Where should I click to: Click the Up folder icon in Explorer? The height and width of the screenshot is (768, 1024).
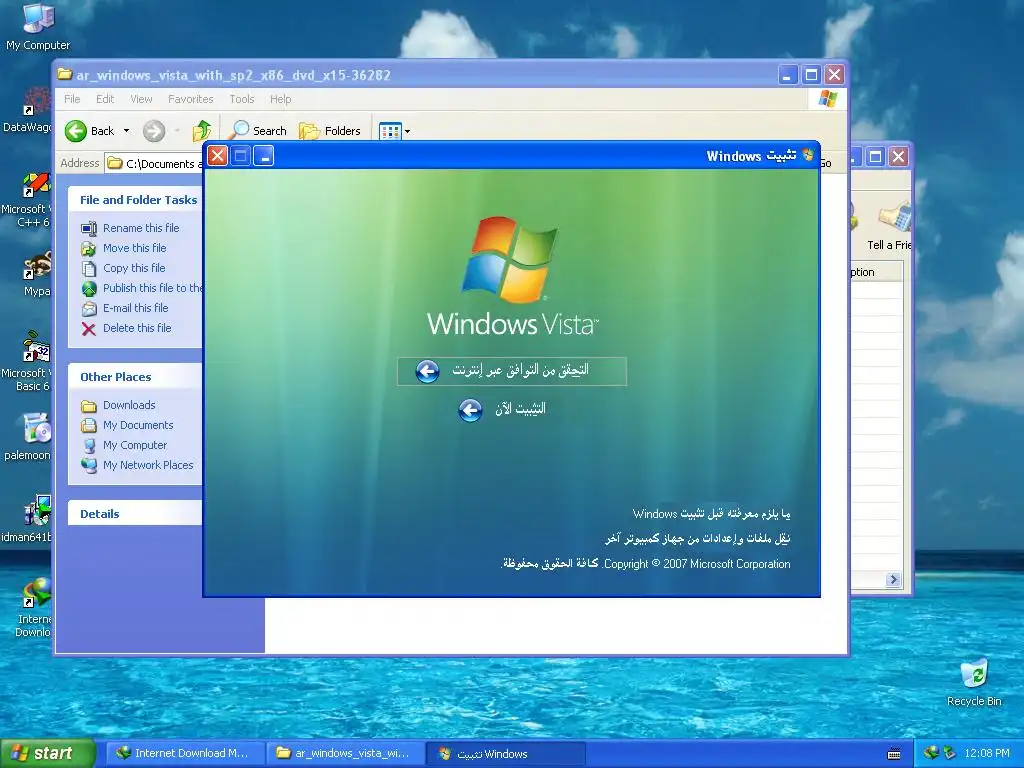(x=202, y=131)
